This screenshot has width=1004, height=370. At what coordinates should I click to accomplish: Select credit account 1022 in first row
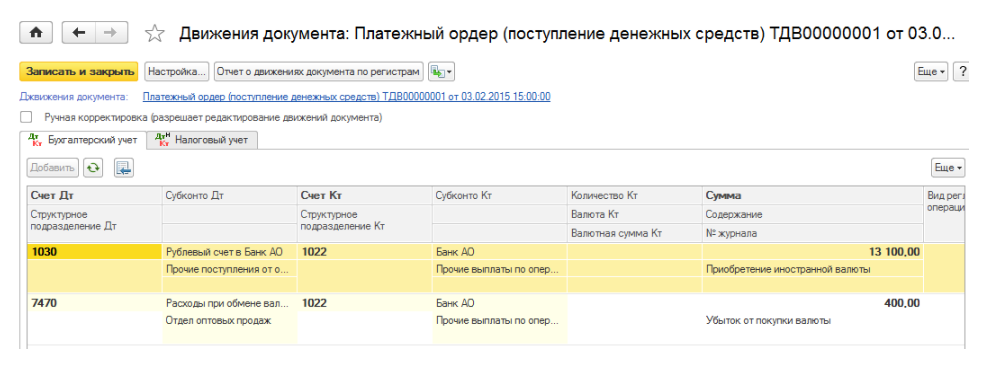click(364, 252)
